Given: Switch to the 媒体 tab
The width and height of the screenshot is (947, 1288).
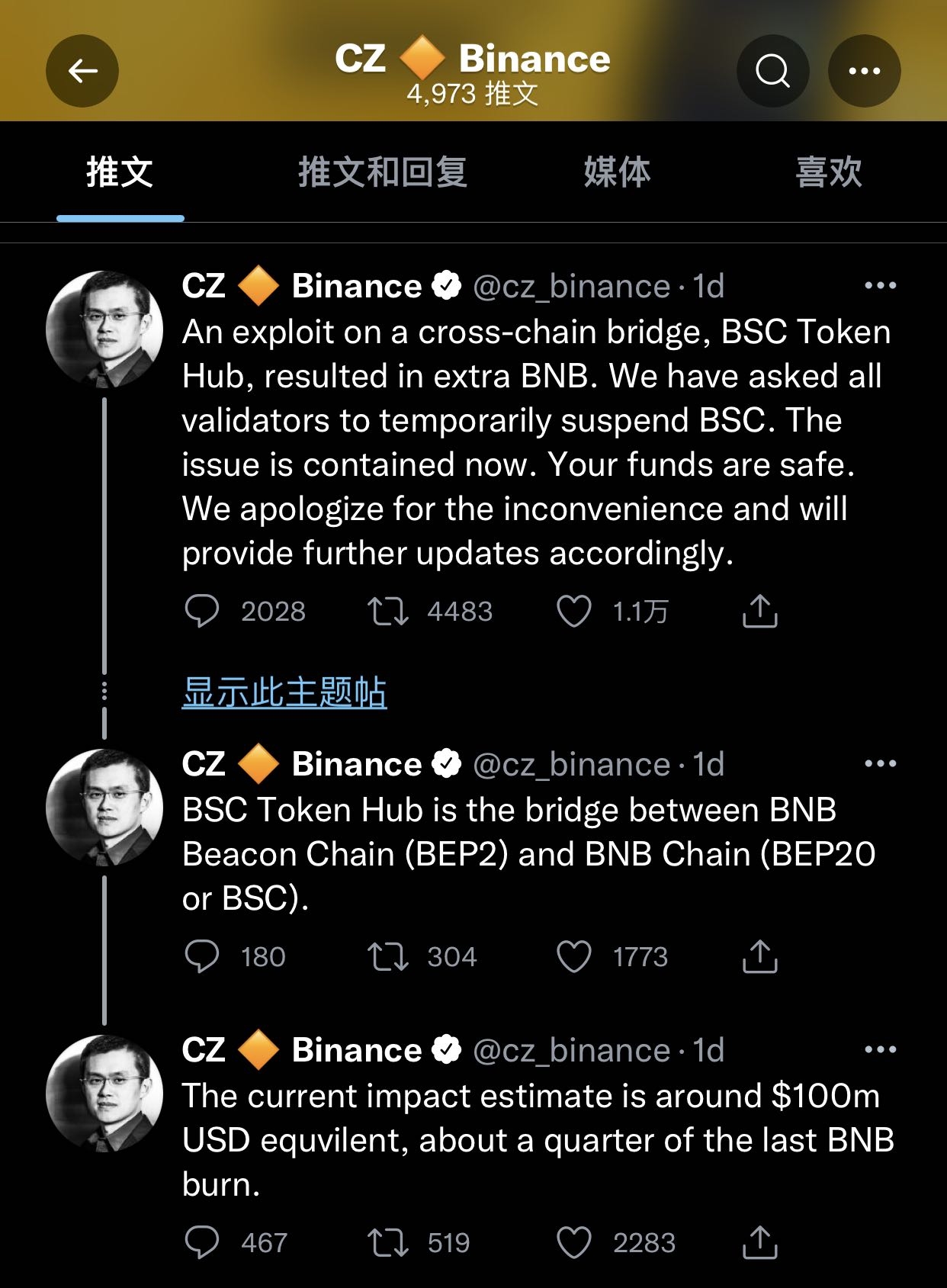Looking at the screenshot, I should click(617, 172).
